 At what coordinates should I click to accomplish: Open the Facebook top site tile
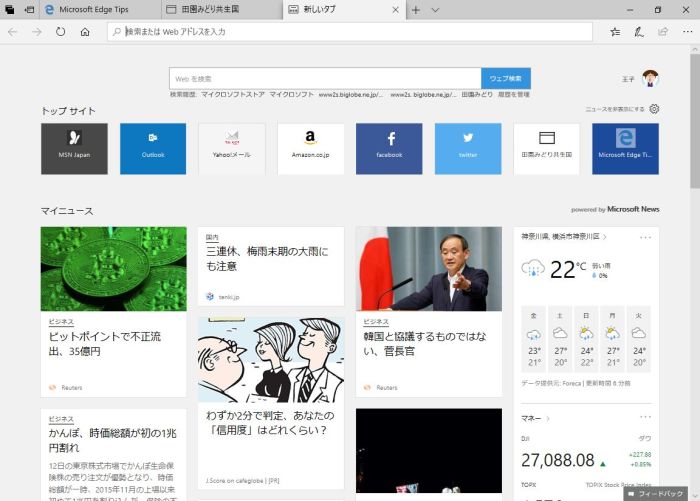click(389, 149)
